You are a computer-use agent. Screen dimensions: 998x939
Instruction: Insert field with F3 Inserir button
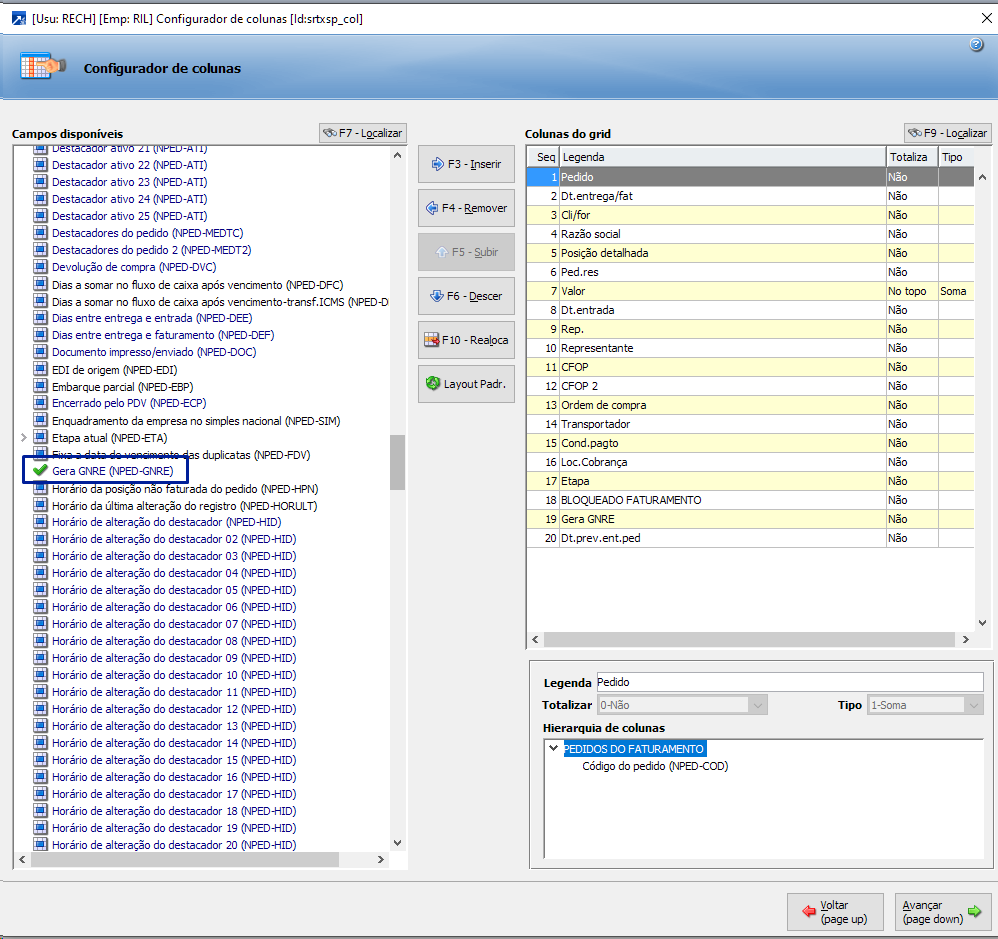pyautogui.click(x=466, y=164)
